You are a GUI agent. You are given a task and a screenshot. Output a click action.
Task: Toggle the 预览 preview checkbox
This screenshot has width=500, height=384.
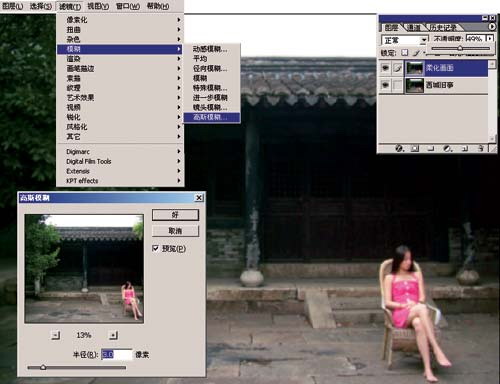pyautogui.click(x=155, y=248)
